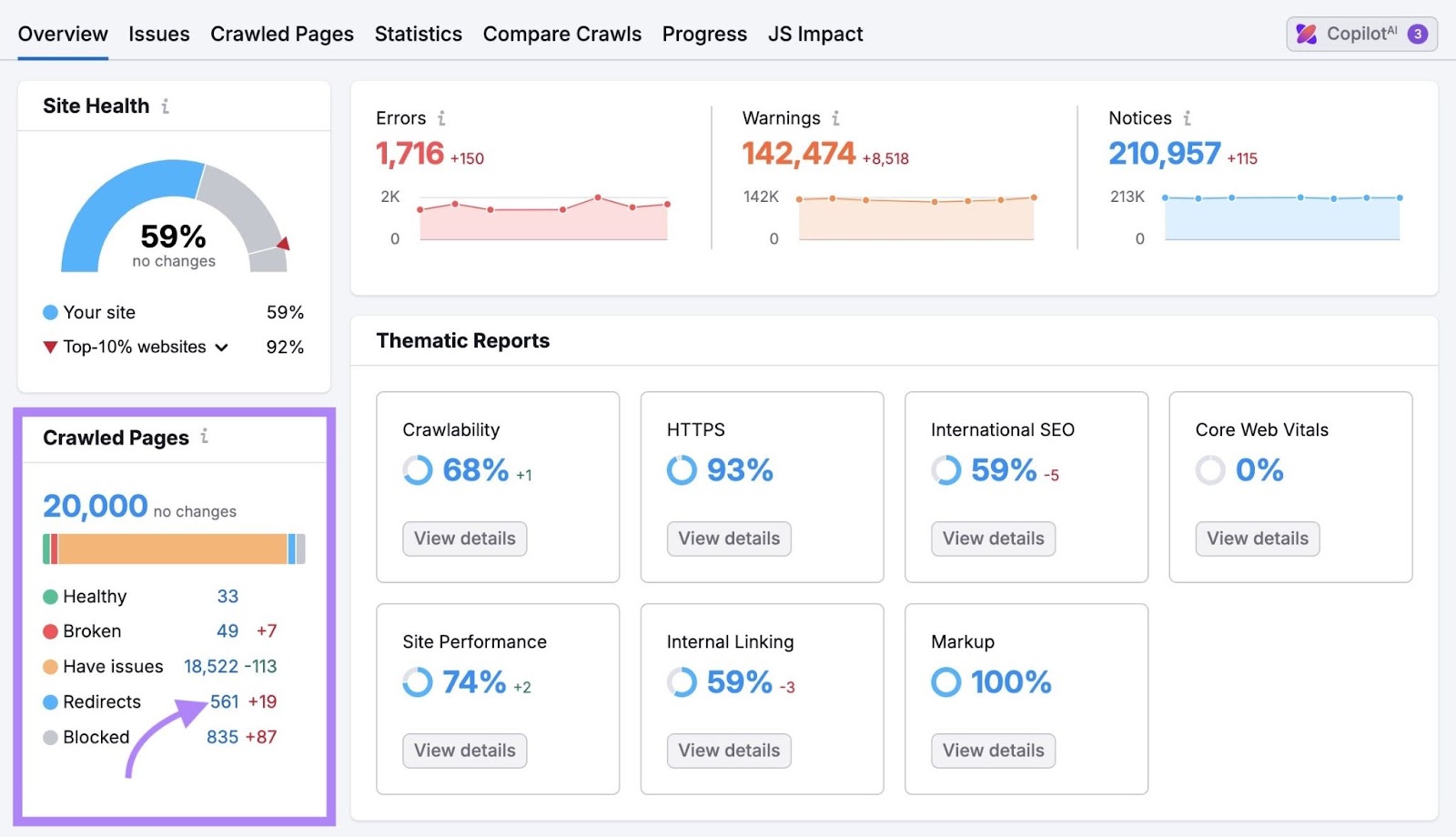Viewport: 1456px width, 837px height.
Task: View details for Core Web Vitals
Action: pyautogui.click(x=1257, y=539)
